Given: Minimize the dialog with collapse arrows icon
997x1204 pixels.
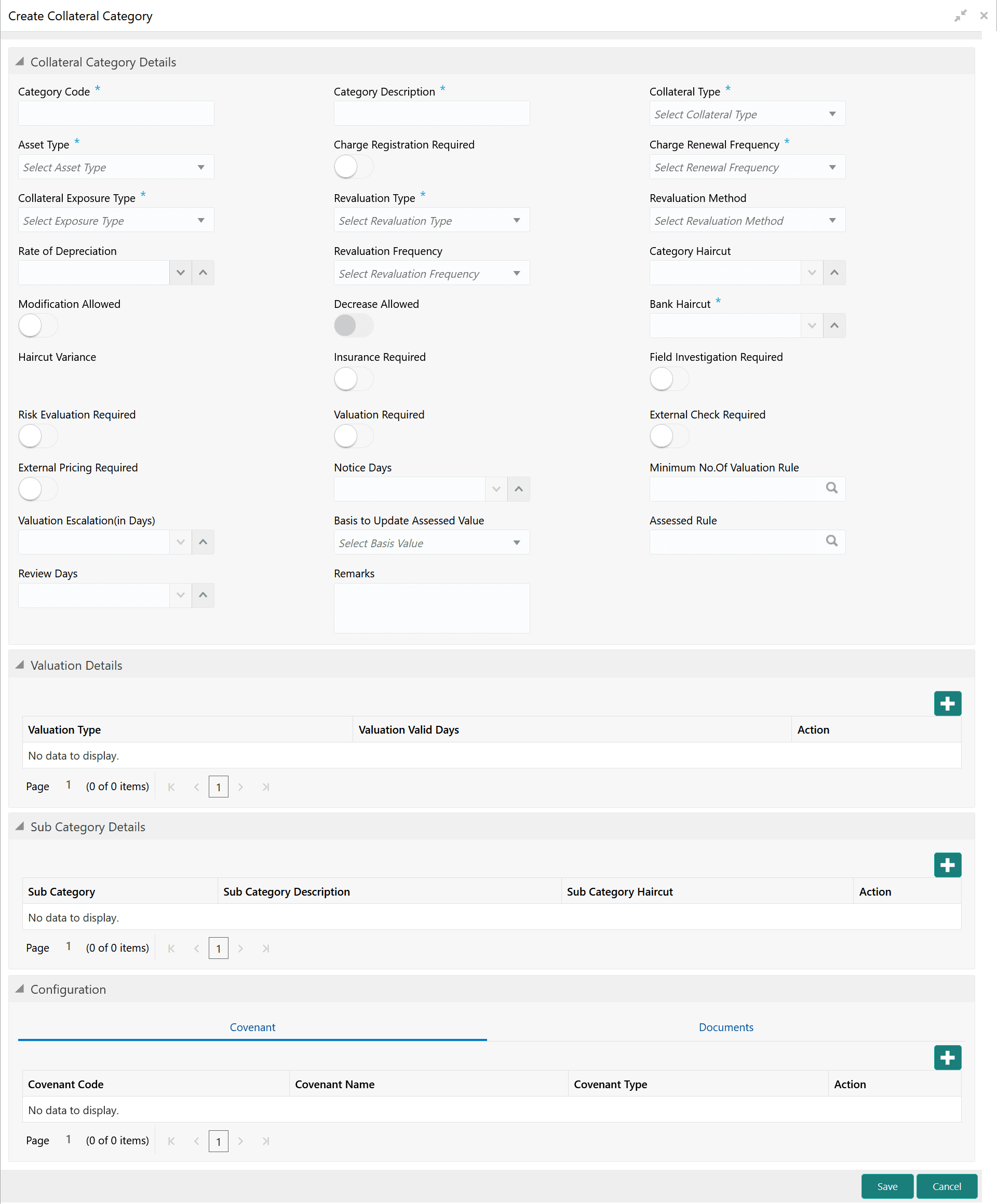Looking at the screenshot, I should click(x=960, y=16).
